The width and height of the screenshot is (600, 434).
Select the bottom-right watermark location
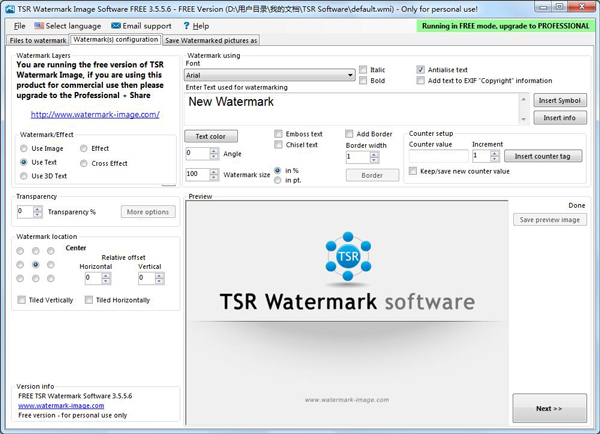[x=51, y=279]
